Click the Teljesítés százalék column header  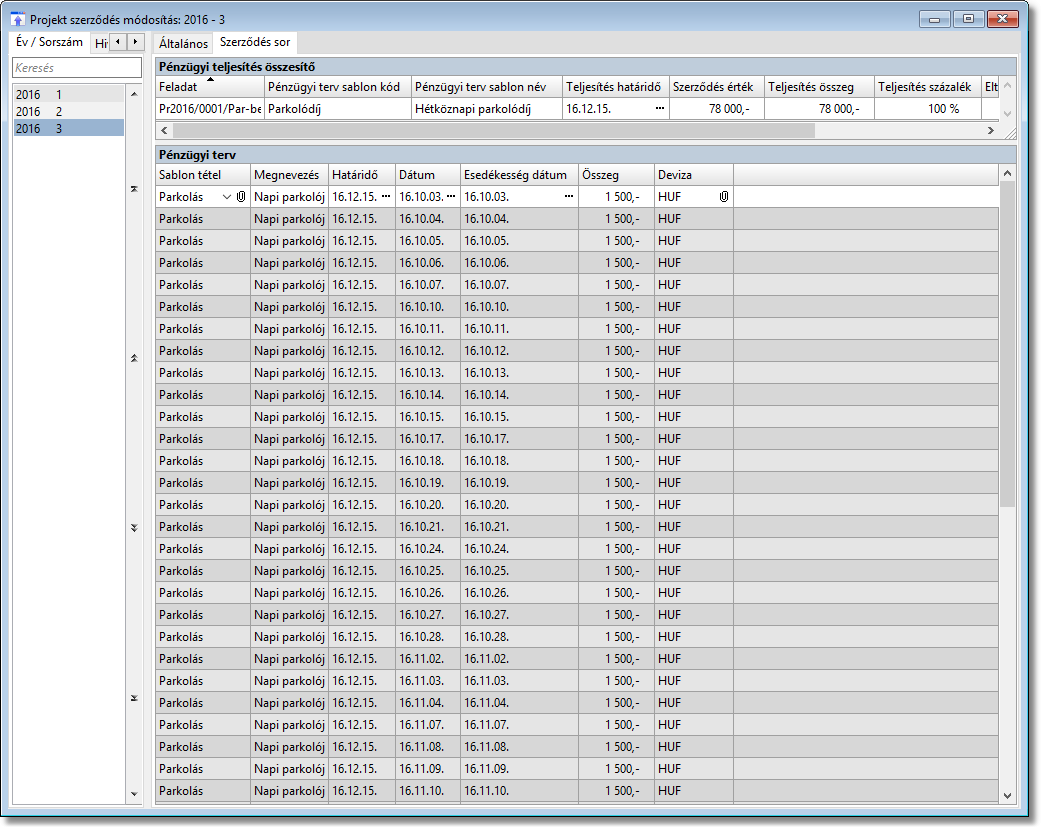click(x=927, y=87)
